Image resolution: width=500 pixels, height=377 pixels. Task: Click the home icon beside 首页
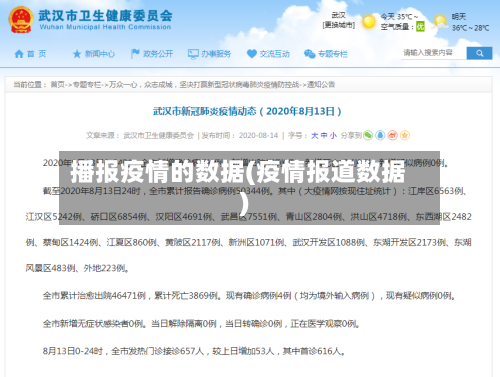click(x=19, y=54)
